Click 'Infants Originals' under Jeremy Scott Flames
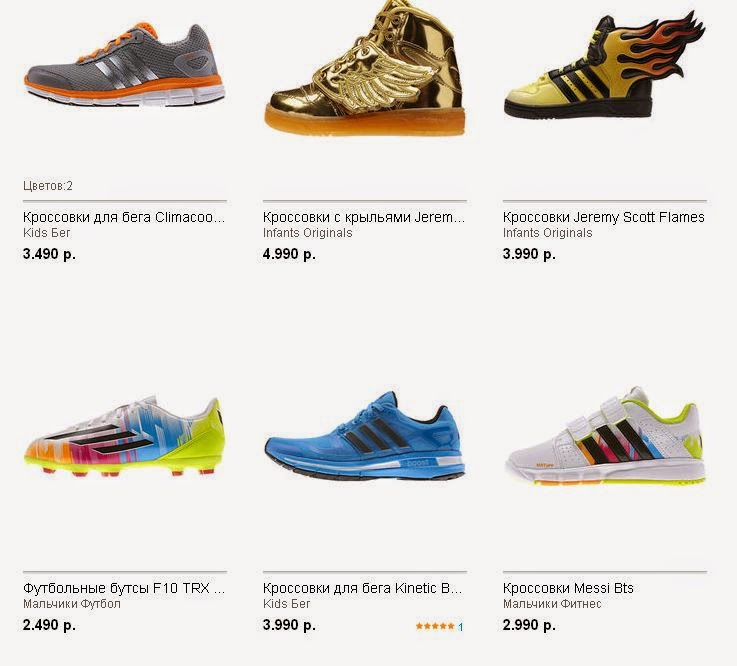Viewport: 737px width, 666px height. pos(548,233)
